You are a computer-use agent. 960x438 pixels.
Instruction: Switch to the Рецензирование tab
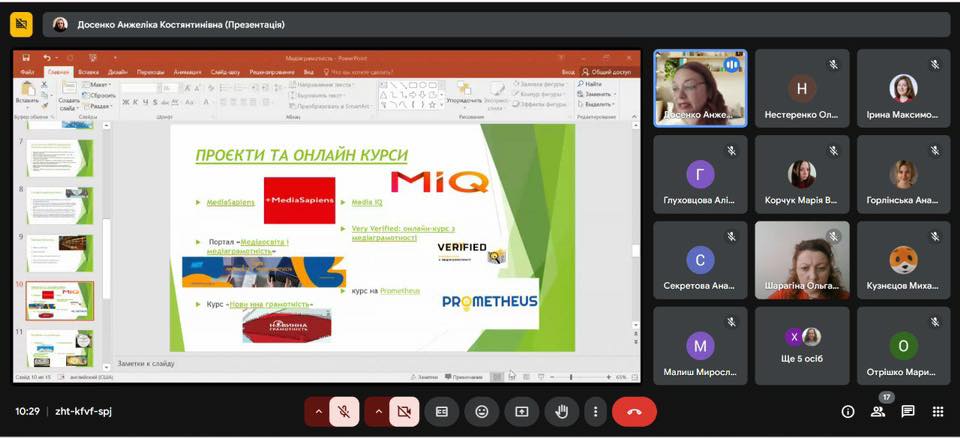pyautogui.click(x=272, y=72)
